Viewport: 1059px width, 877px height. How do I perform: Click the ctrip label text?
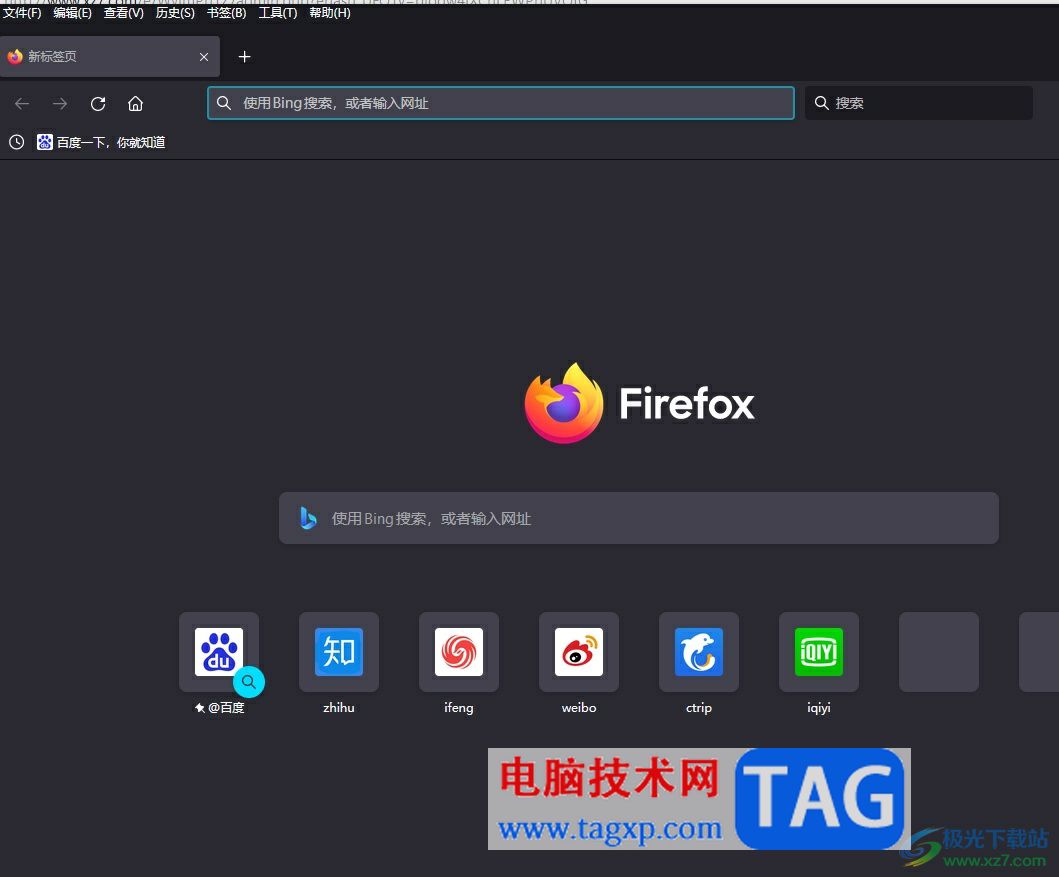click(699, 708)
